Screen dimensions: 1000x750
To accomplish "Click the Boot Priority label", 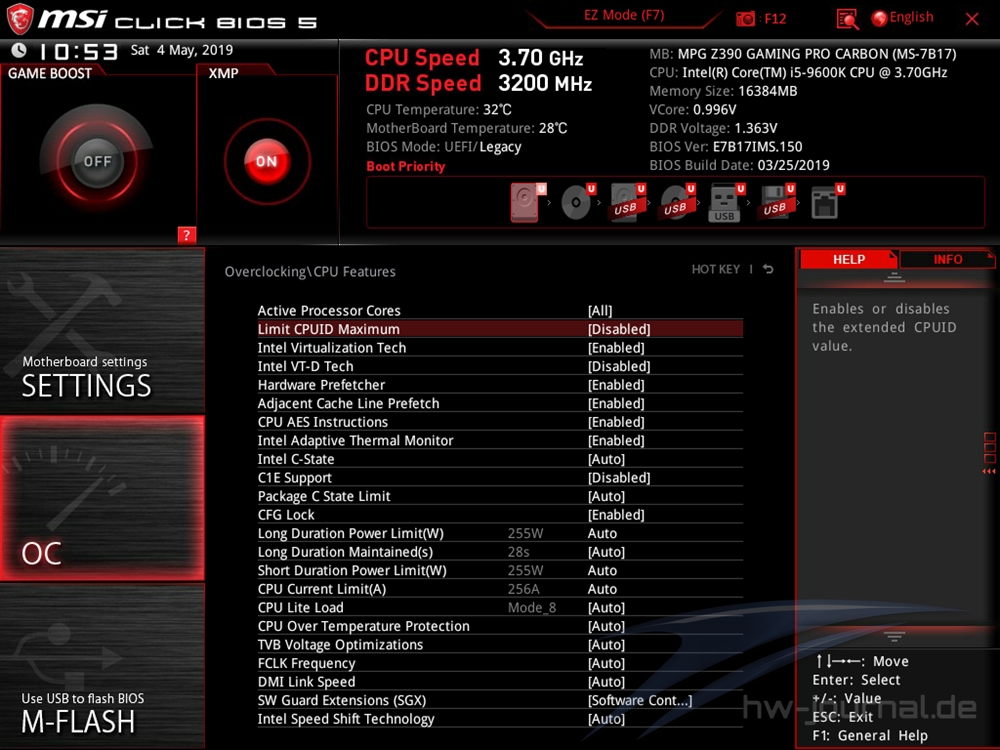I will point(406,166).
